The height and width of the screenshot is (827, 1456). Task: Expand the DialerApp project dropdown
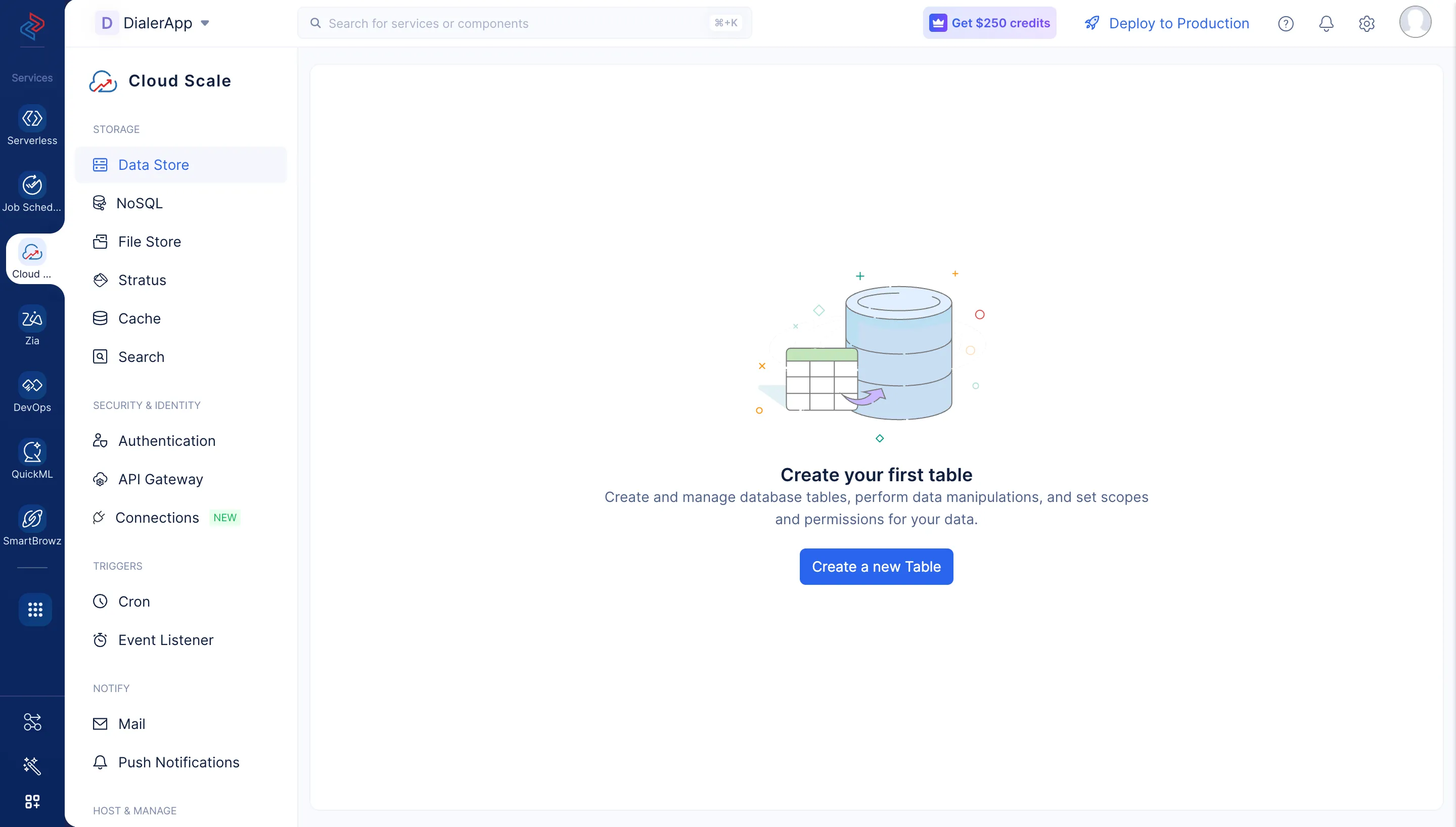[x=206, y=23]
